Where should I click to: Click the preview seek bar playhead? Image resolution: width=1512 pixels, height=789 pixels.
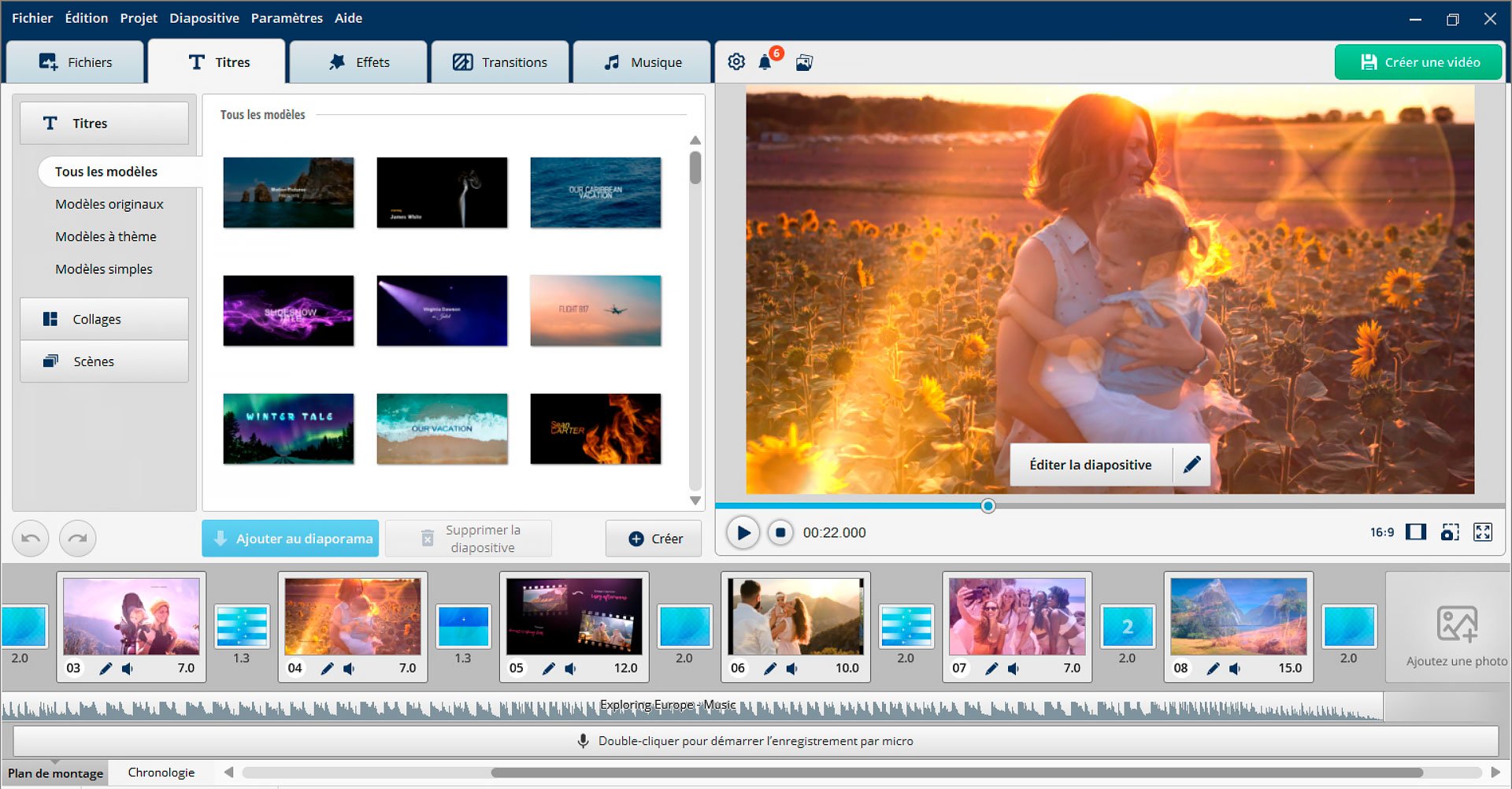click(x=988, y=506)
